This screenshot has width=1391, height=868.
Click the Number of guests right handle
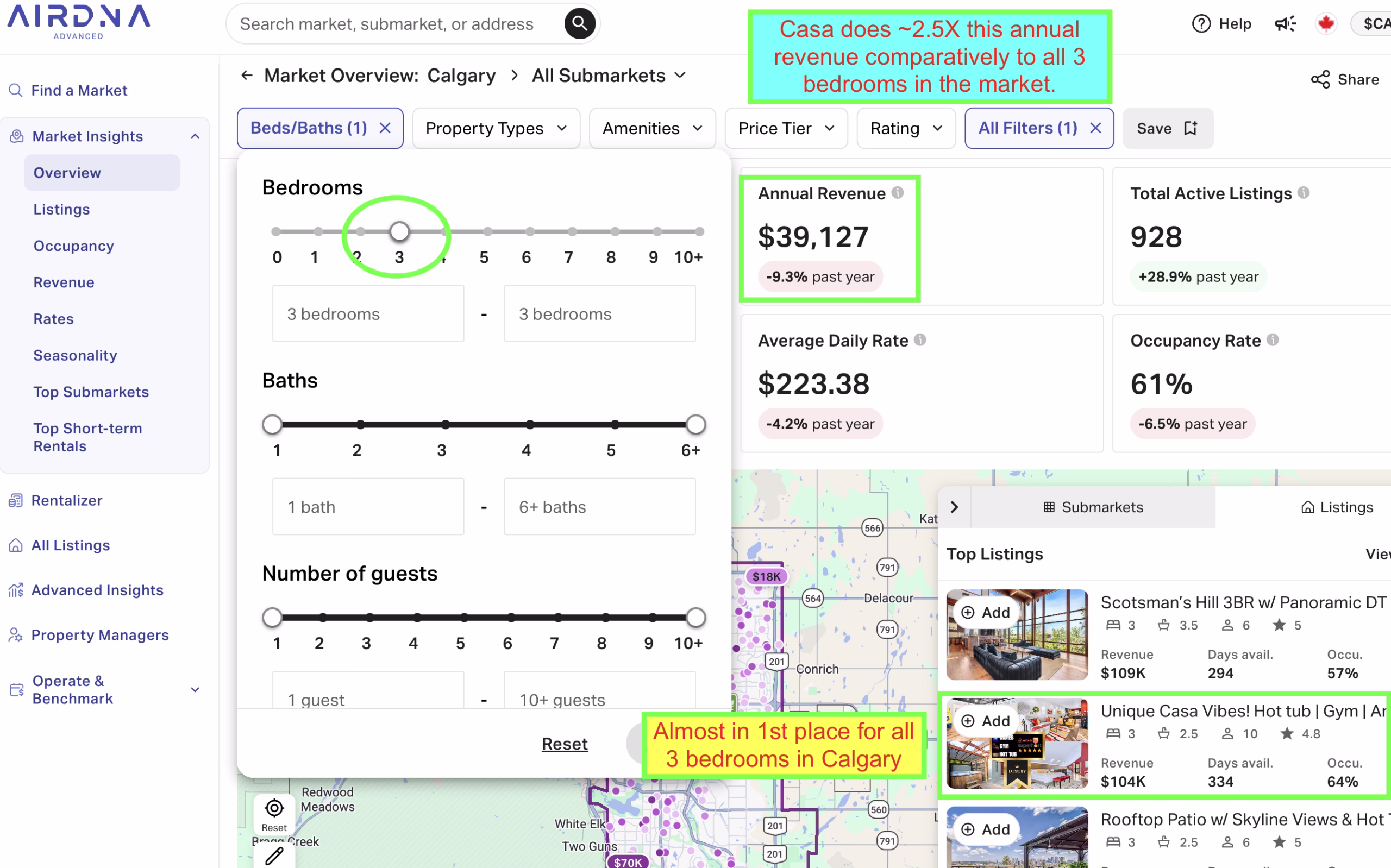pos(695,618)
